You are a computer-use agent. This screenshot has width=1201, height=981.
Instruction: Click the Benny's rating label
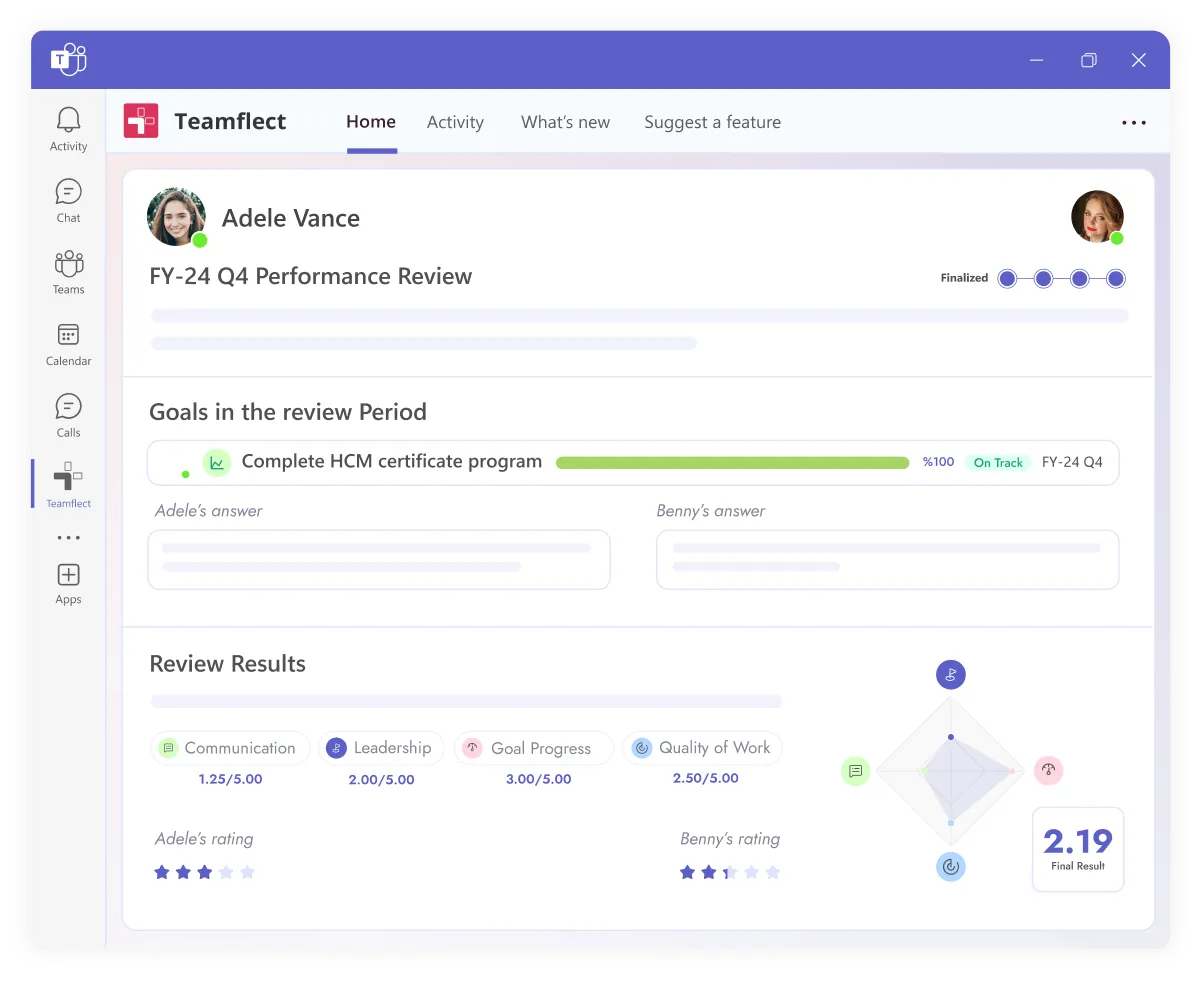tap(730, 839)
